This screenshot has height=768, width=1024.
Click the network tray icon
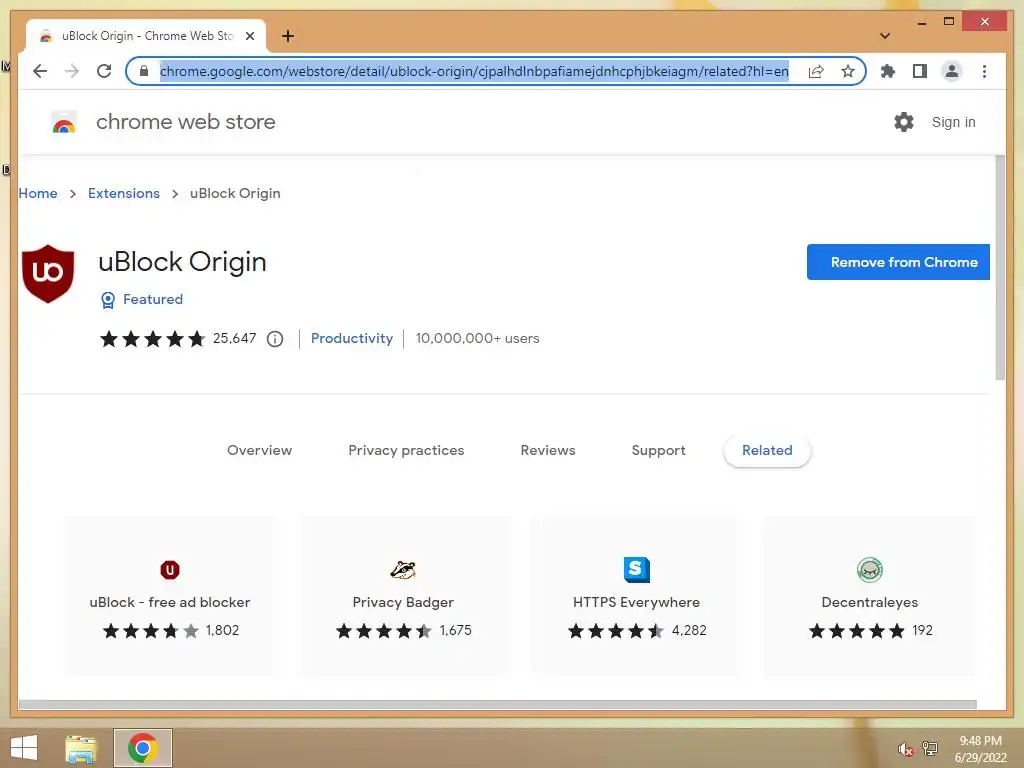930,748
